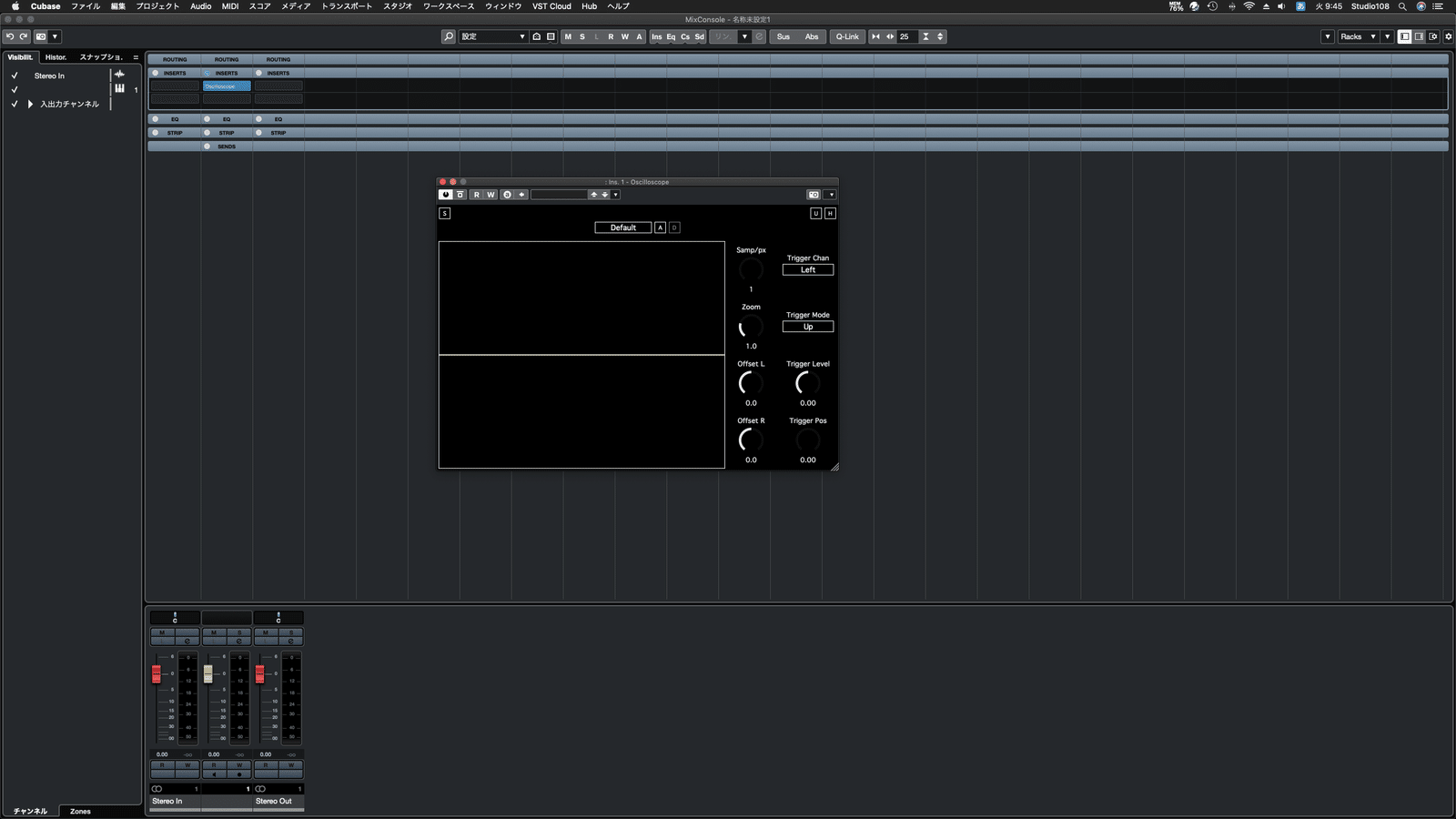The image size is (1456, 819).
Task: Disable all solo states with toolbar S
Action: [x=582, y=36]
